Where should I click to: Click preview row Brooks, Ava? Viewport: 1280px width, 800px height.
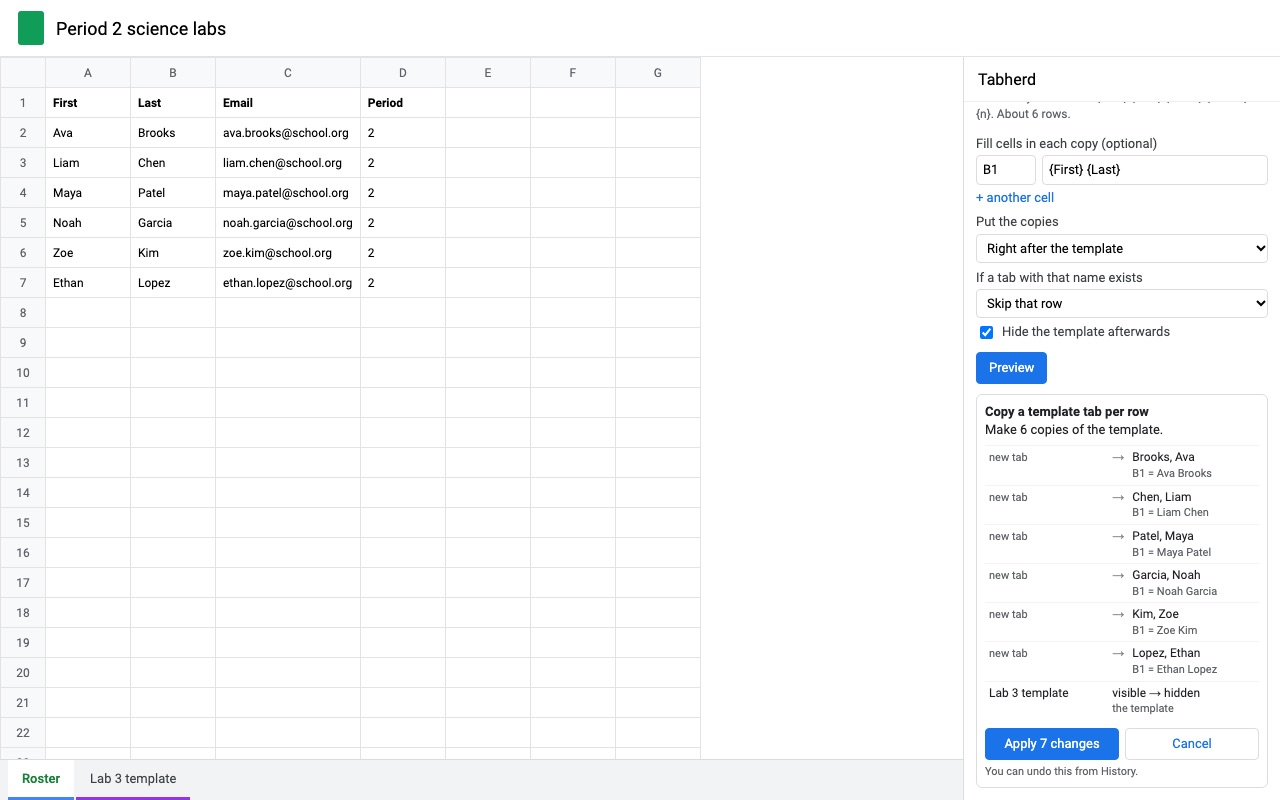(x=1121, y=465)
